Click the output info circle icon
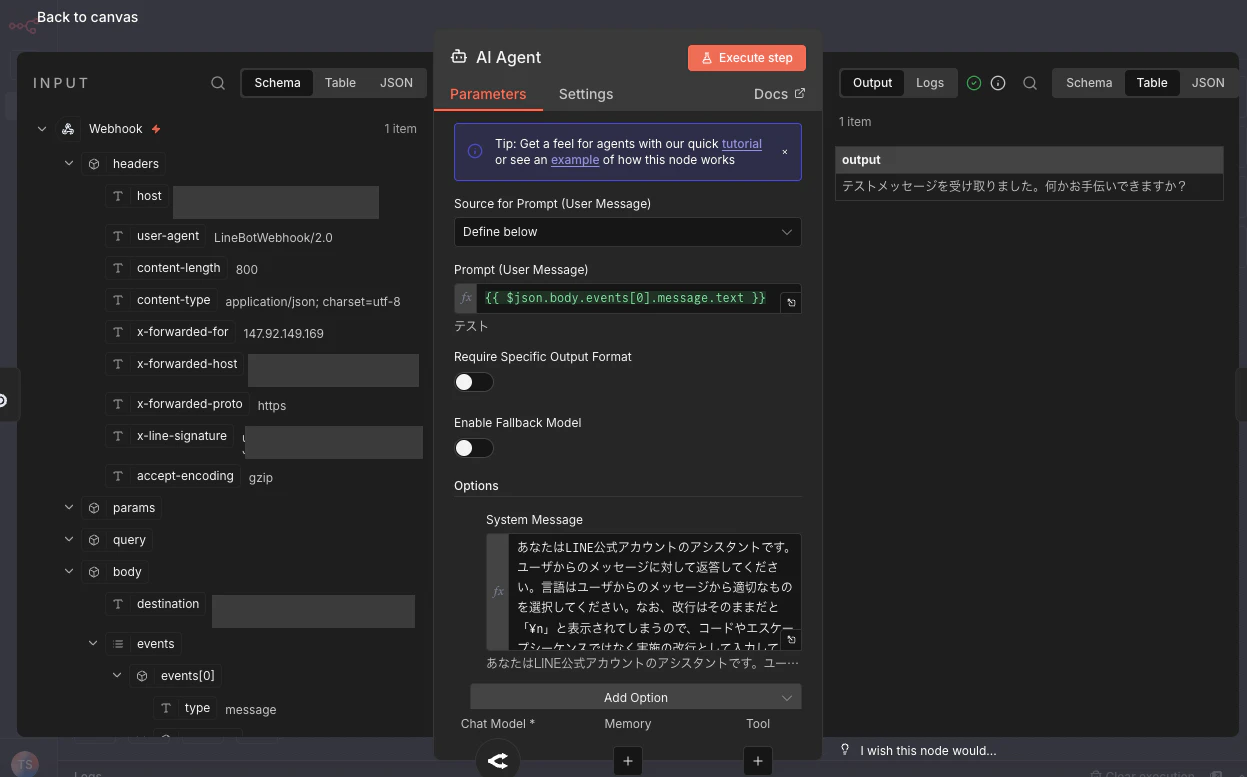1247x777 pixels. 998,83
